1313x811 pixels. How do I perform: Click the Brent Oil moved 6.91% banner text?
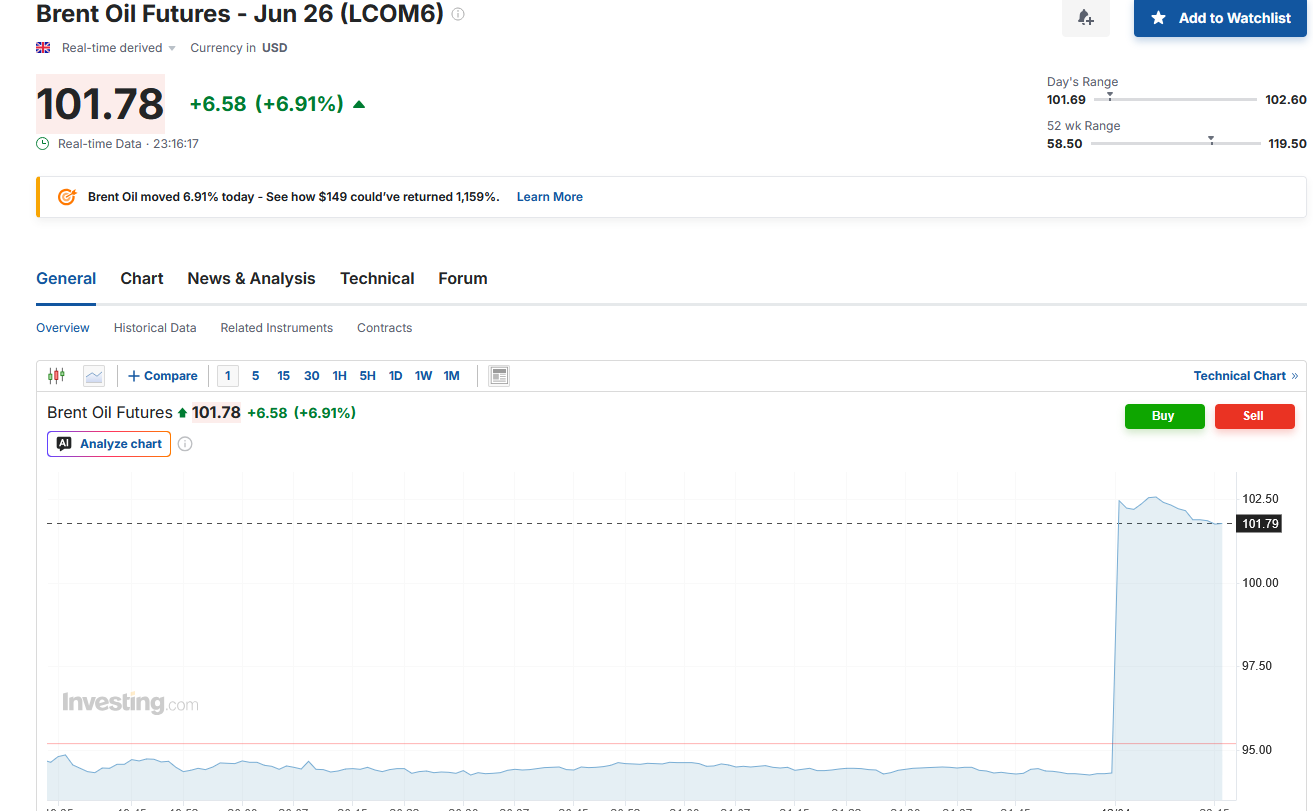tap(294, 197)
